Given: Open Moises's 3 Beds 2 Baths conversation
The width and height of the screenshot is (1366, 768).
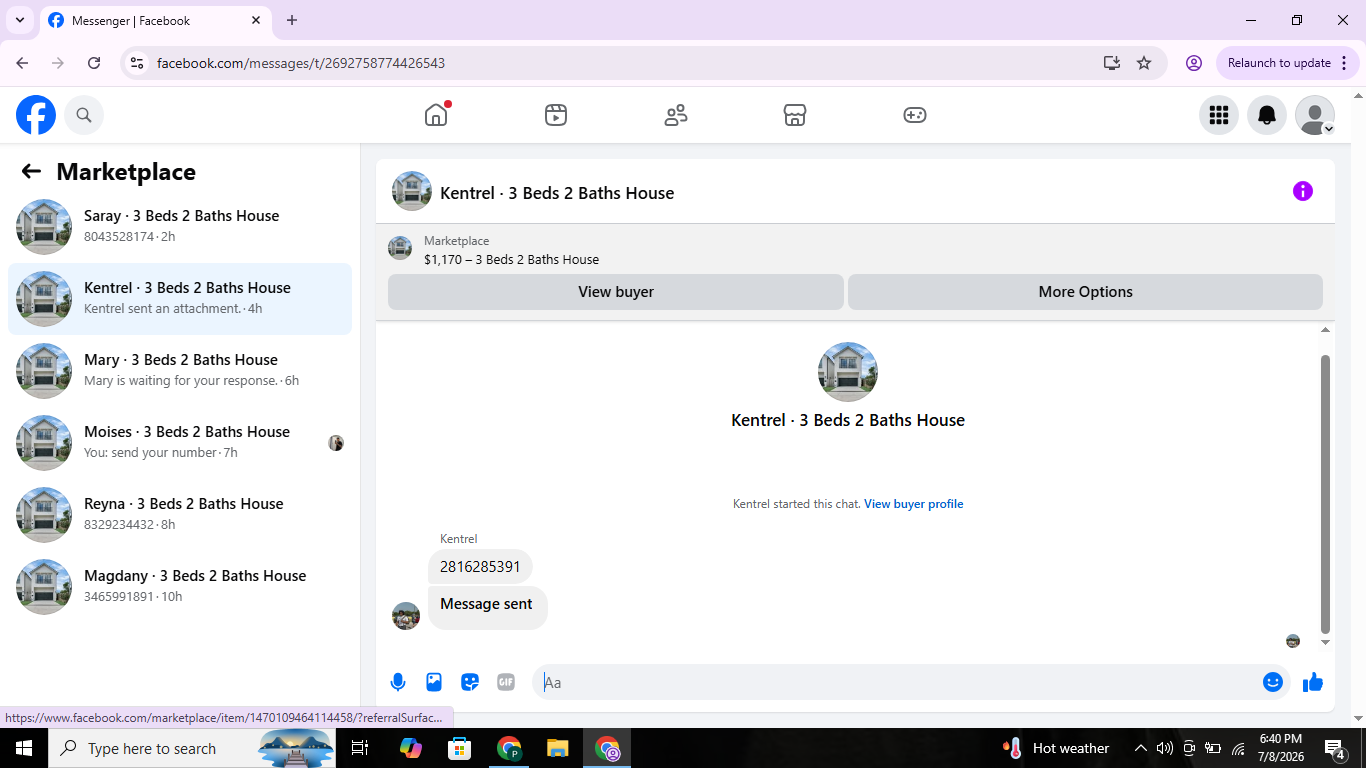Looking at the screenshot, I should point(180,443).
